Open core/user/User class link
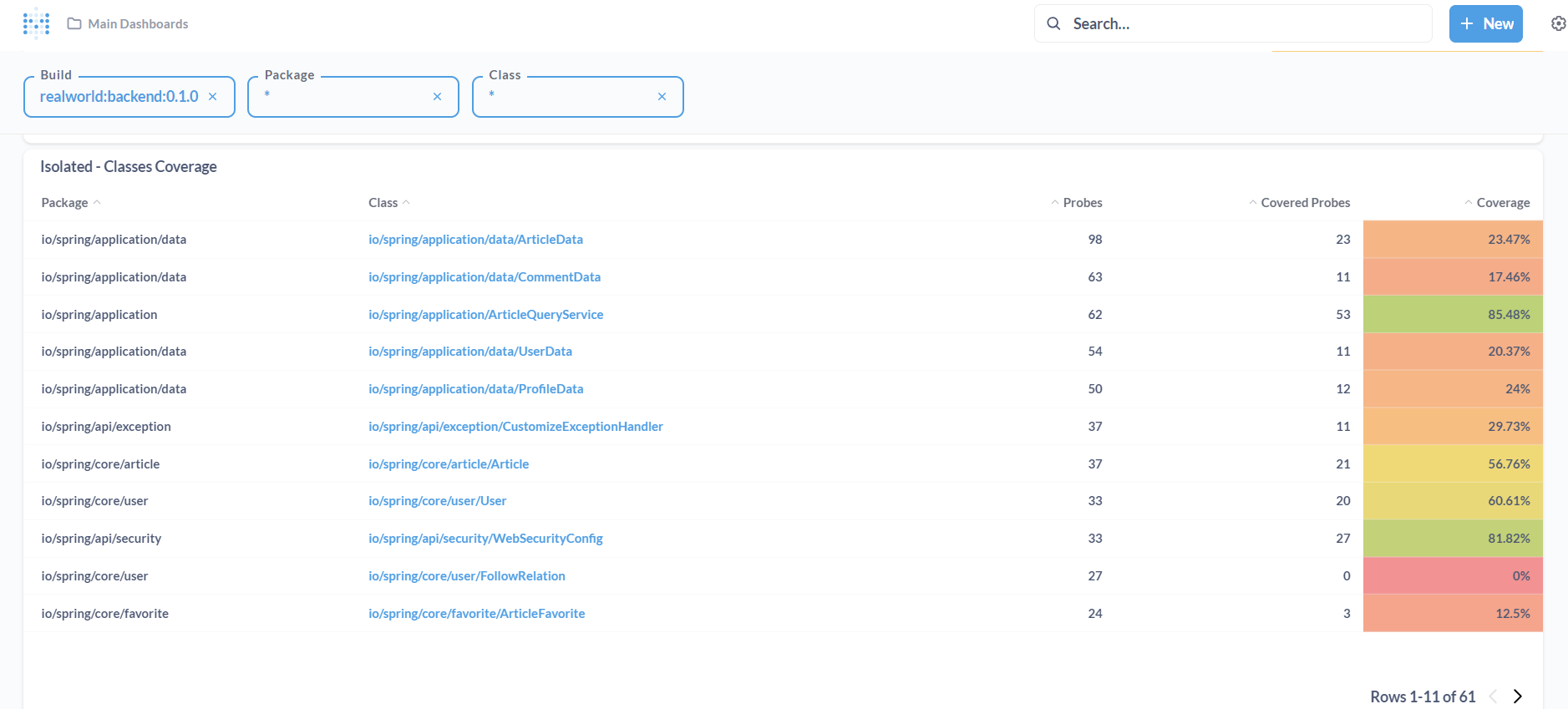Viewport: 1568px width, 709px height. 437,501
